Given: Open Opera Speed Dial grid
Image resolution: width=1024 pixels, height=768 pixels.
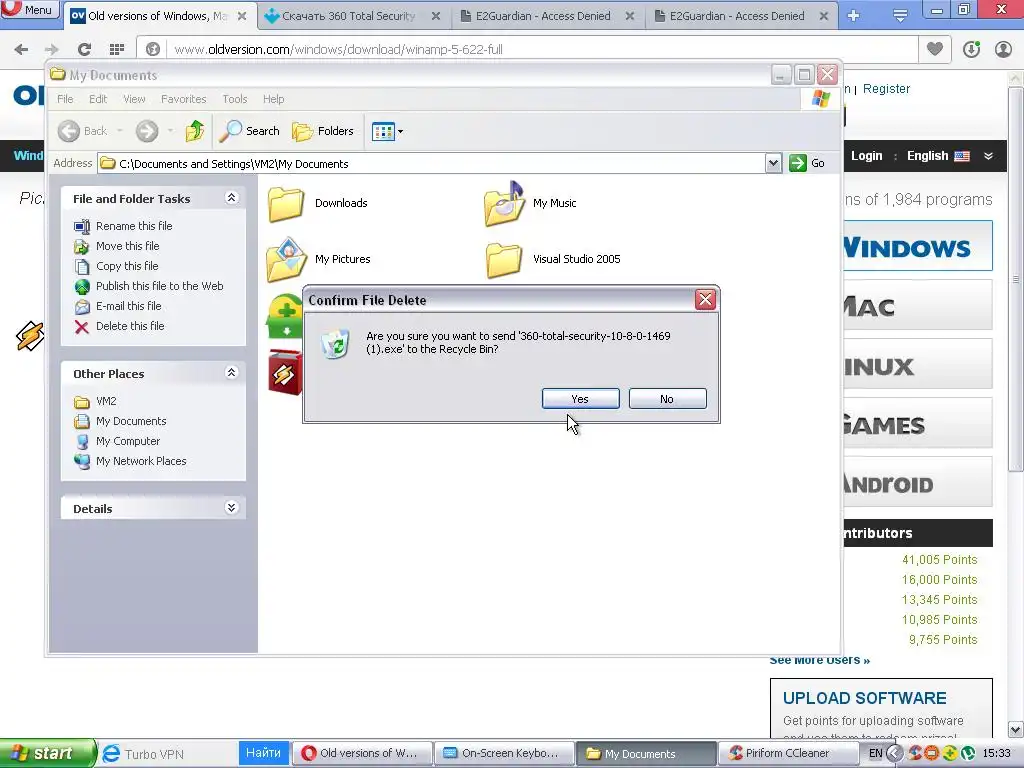Looking at the screenshot, I should pyautogui.click(x=117, y=49).
